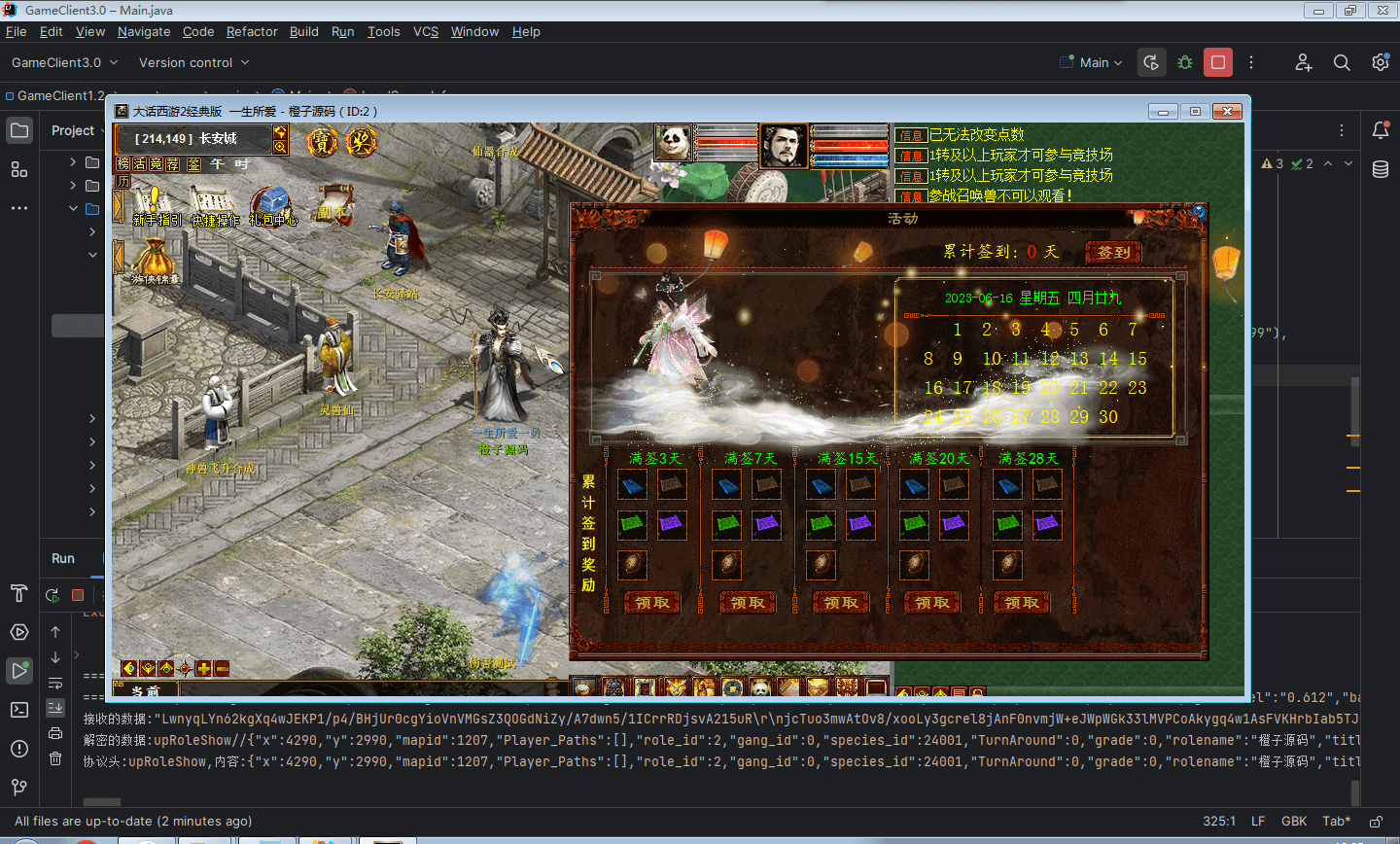Click 领取 under the 满签3天 reward

coord(651,603)
